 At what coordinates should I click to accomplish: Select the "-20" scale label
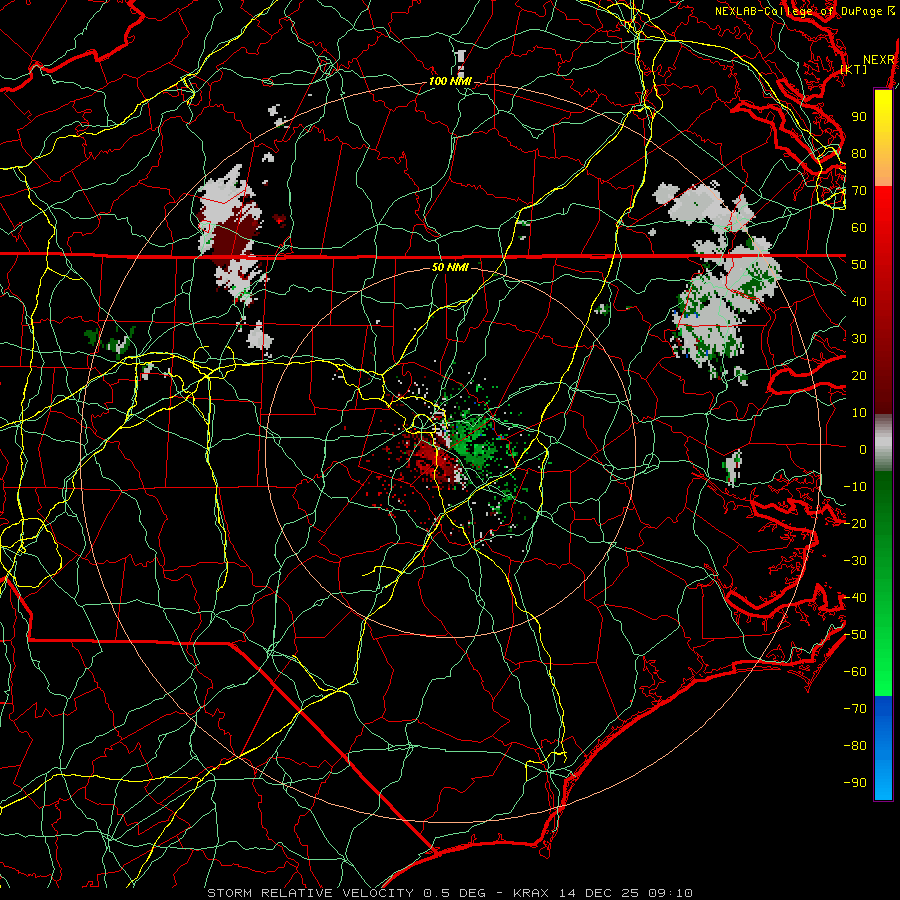[x=855, y=524]
